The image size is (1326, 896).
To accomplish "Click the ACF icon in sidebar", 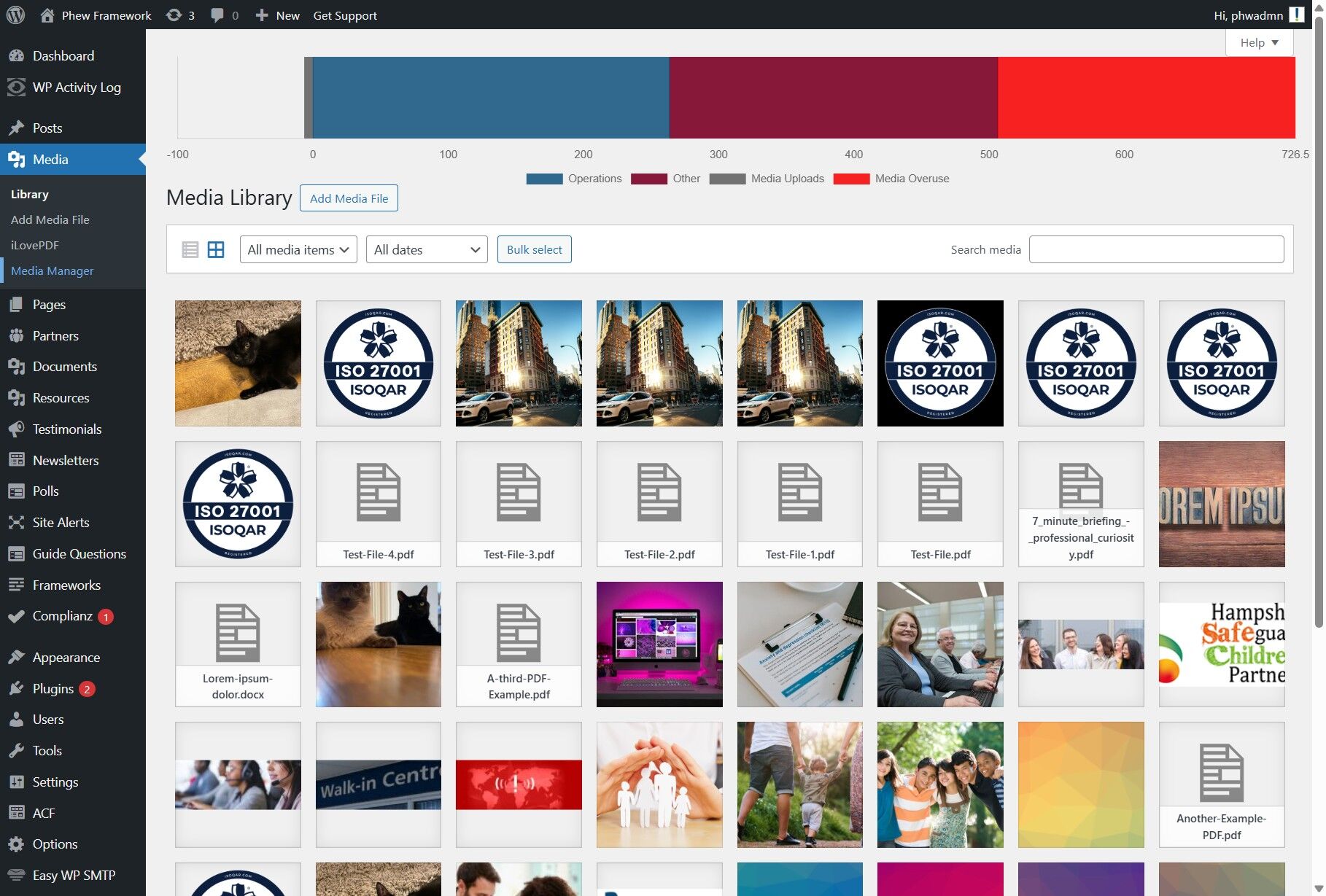I will click(x=16, y=814).
